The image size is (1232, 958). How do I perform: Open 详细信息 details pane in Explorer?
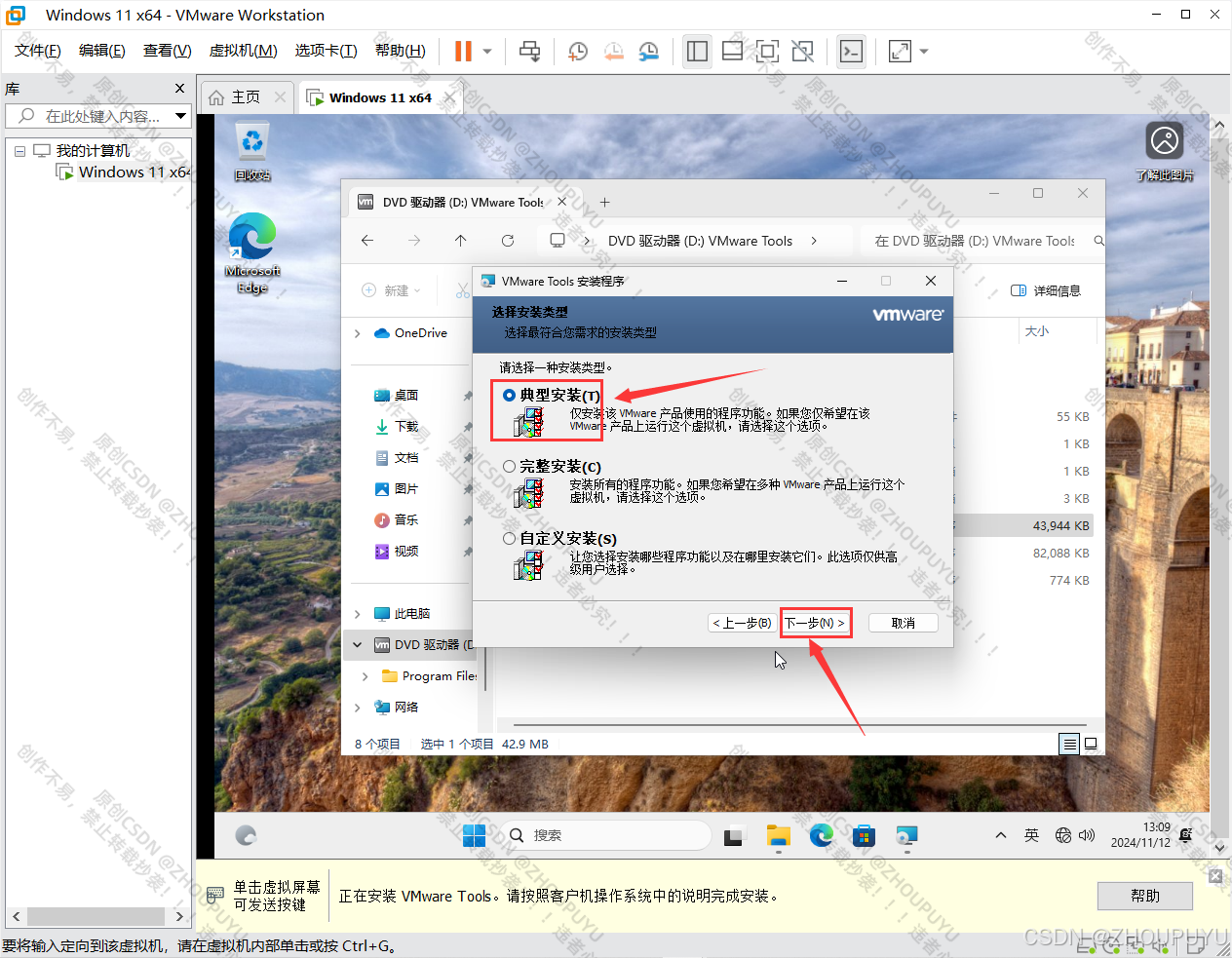pyautogui.click(x=1046, y=290)
